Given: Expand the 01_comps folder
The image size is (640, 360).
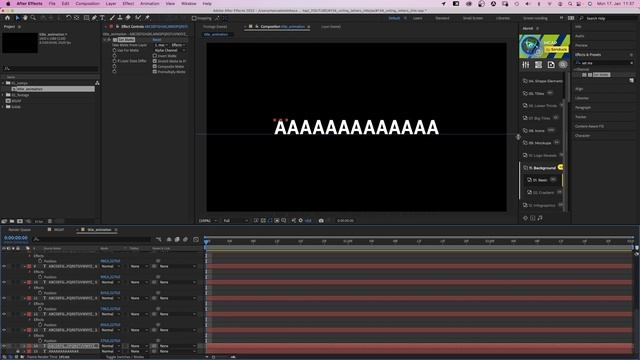Looking at the screenshot, I should tap(3, 83).
